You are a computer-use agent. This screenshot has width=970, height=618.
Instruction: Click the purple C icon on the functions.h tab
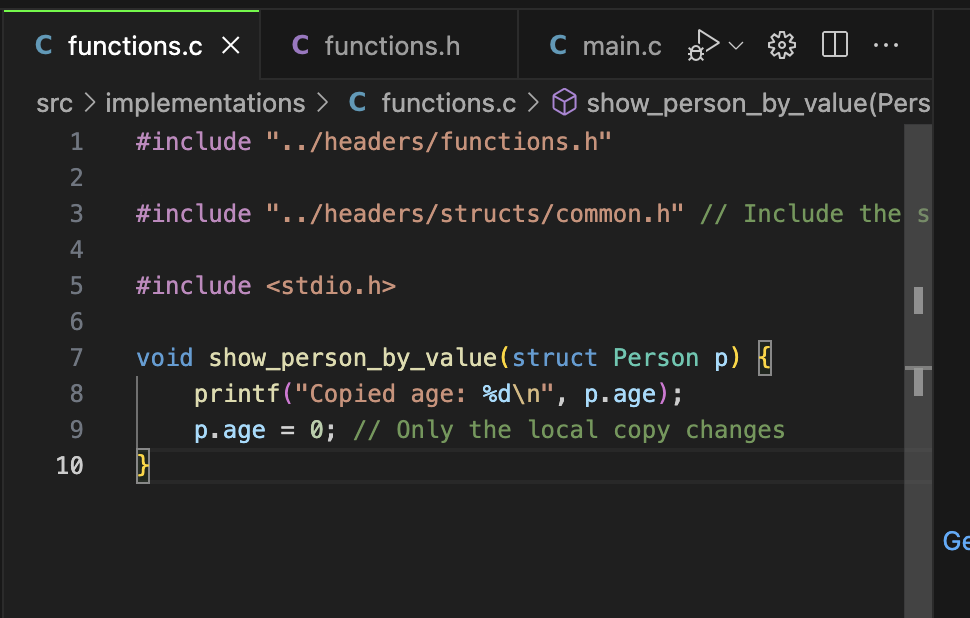point(300,46)
